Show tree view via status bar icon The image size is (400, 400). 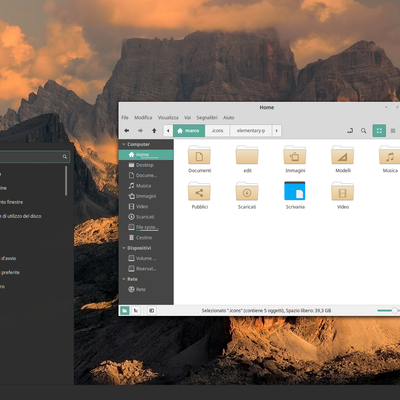(x=136, y=311)
